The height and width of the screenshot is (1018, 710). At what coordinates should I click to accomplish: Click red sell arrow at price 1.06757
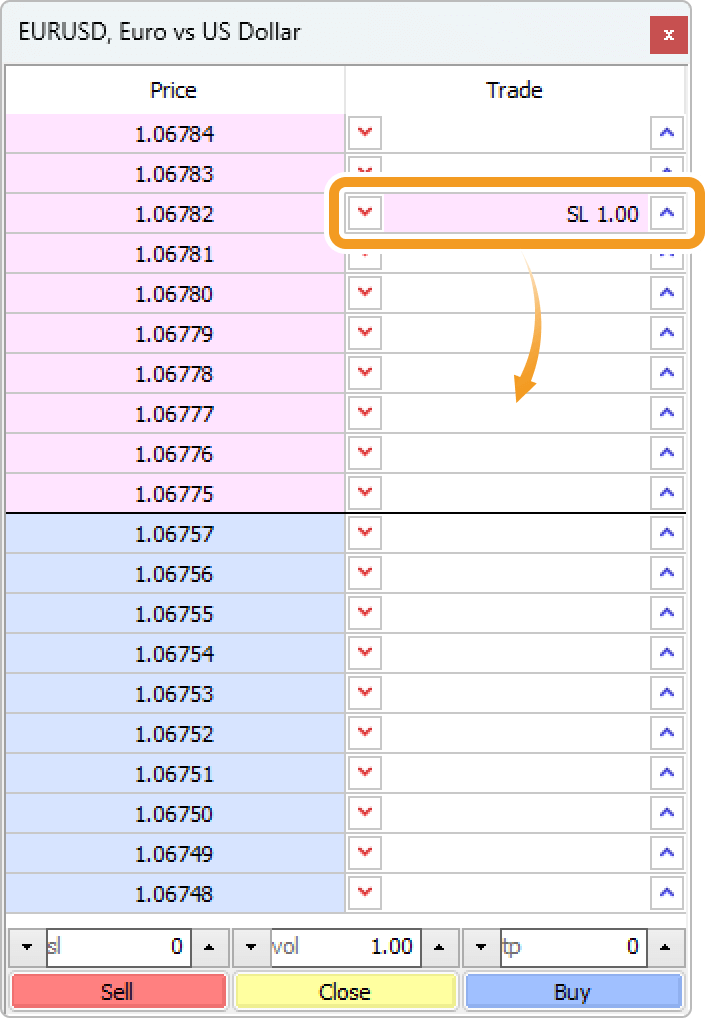tap(365, 533)
